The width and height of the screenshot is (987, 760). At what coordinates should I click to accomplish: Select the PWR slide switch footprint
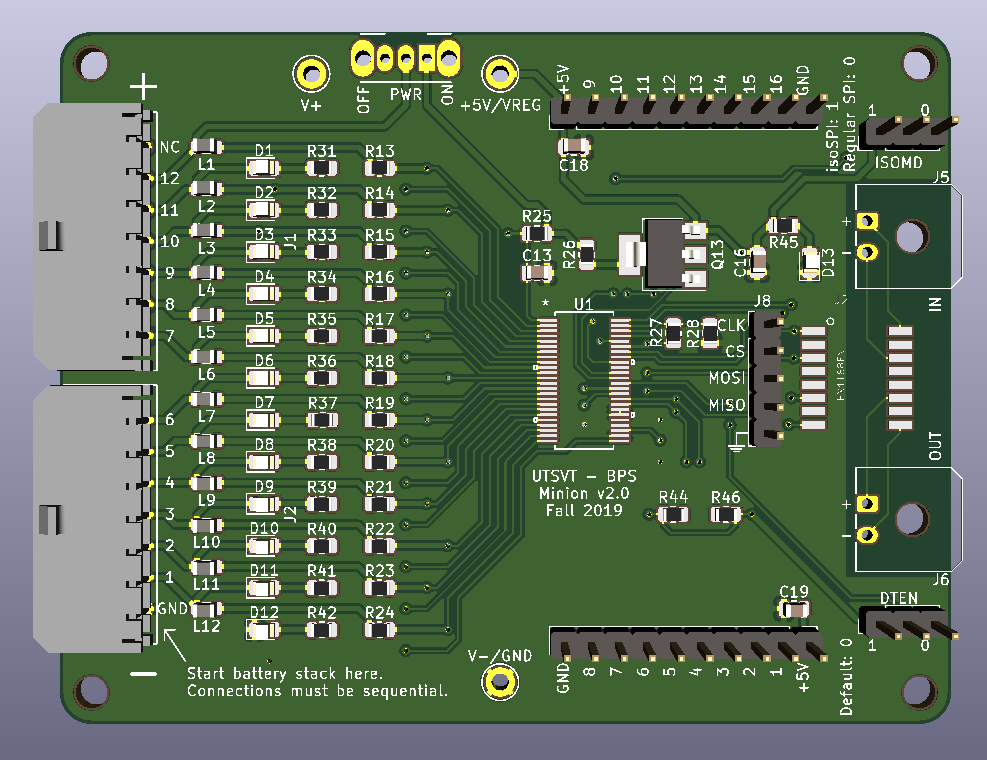[x=405, y=59]
